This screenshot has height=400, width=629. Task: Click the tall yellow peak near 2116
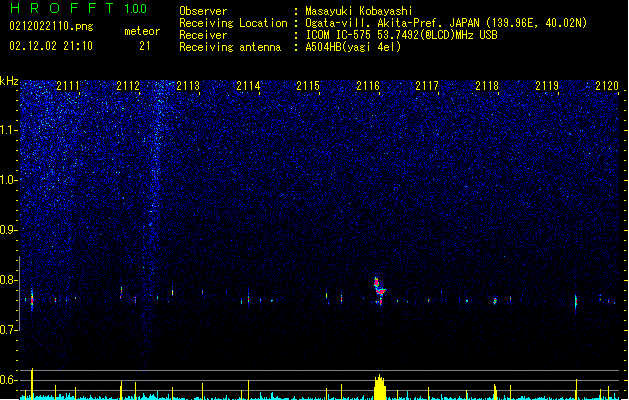coord(379,387)
